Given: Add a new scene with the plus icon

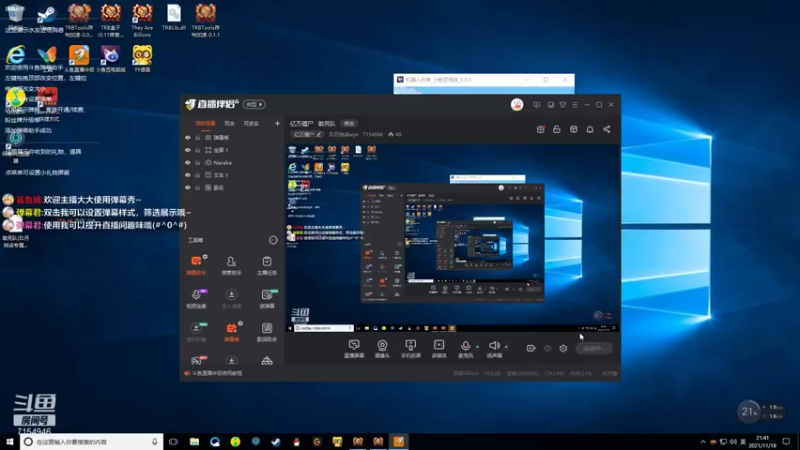Looking at the screenshot, I should point(277,123).
